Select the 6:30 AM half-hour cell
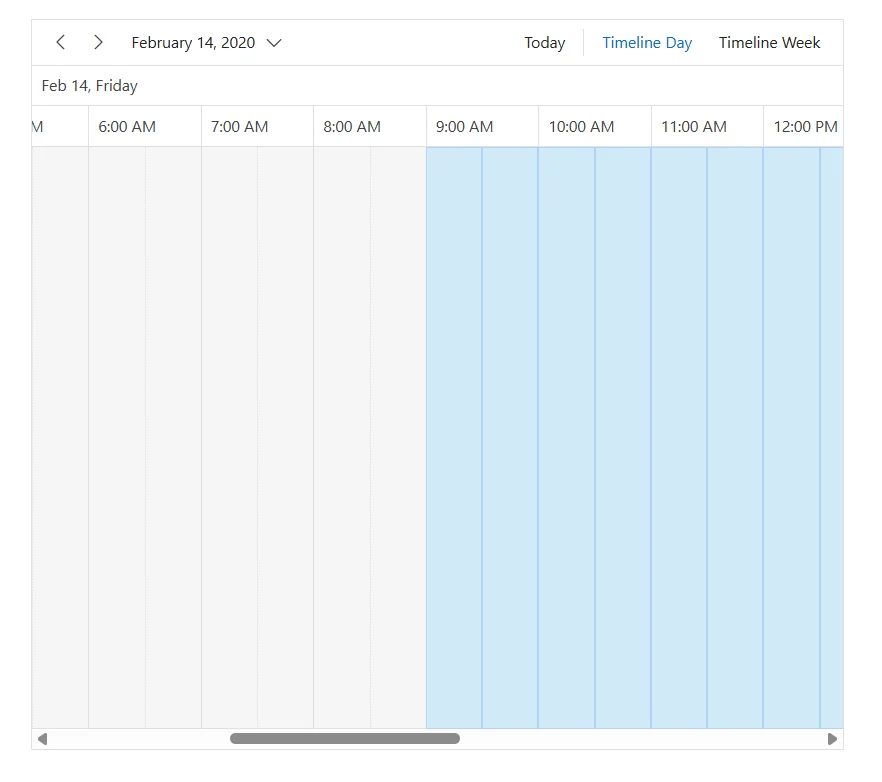The image size is (882, 782). pos(173,438)
